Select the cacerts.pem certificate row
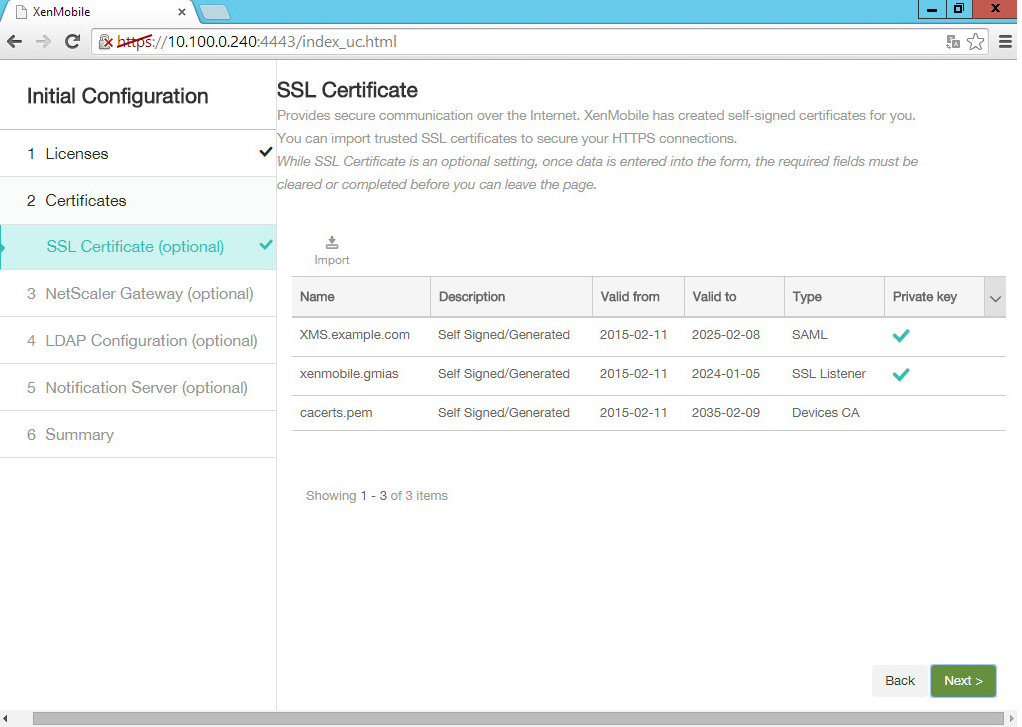Image resolution: width=1022 pixels, height=727 pixels. click(649, 413)
